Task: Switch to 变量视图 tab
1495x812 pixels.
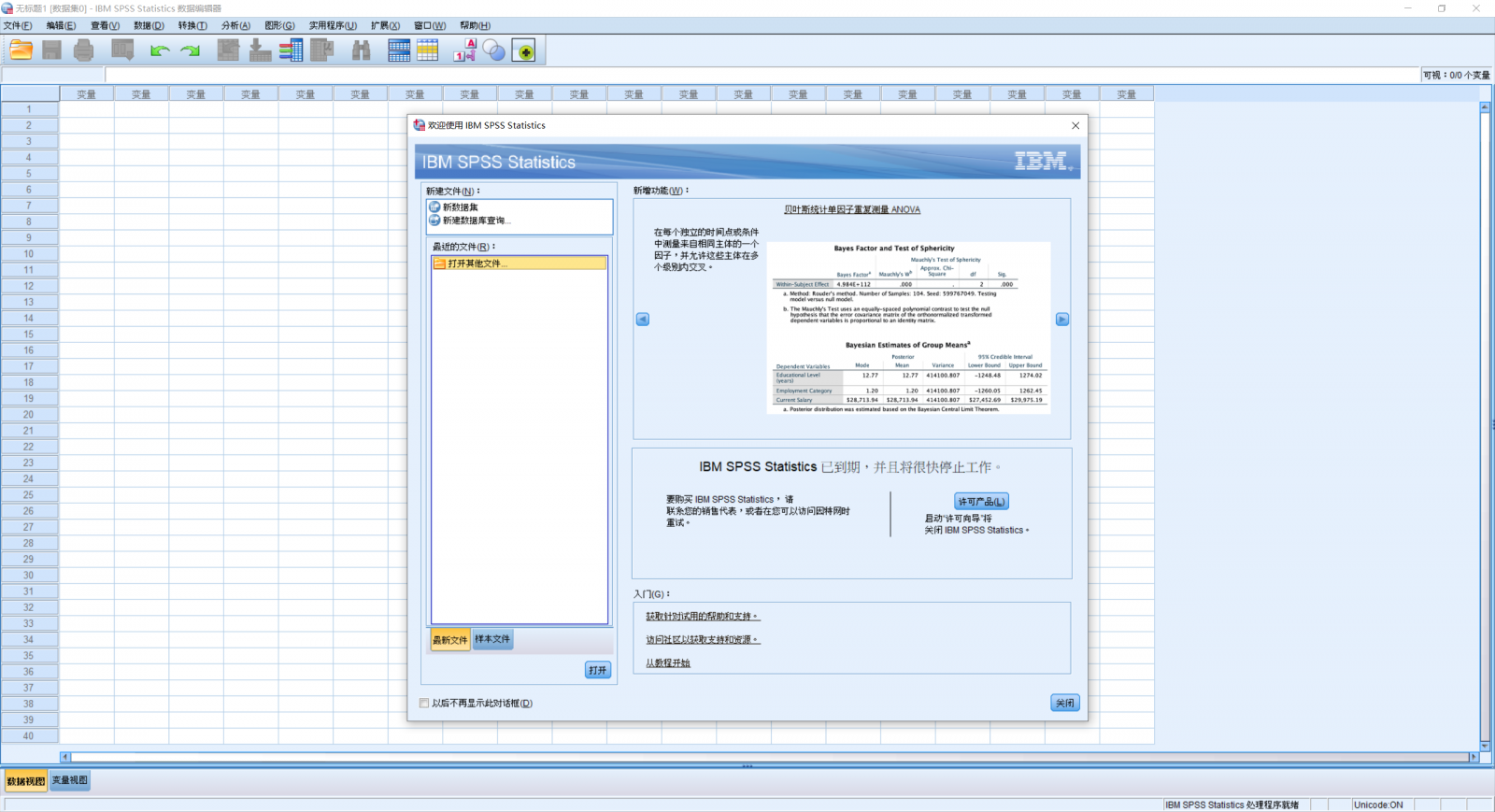Action: click(70, 781)
